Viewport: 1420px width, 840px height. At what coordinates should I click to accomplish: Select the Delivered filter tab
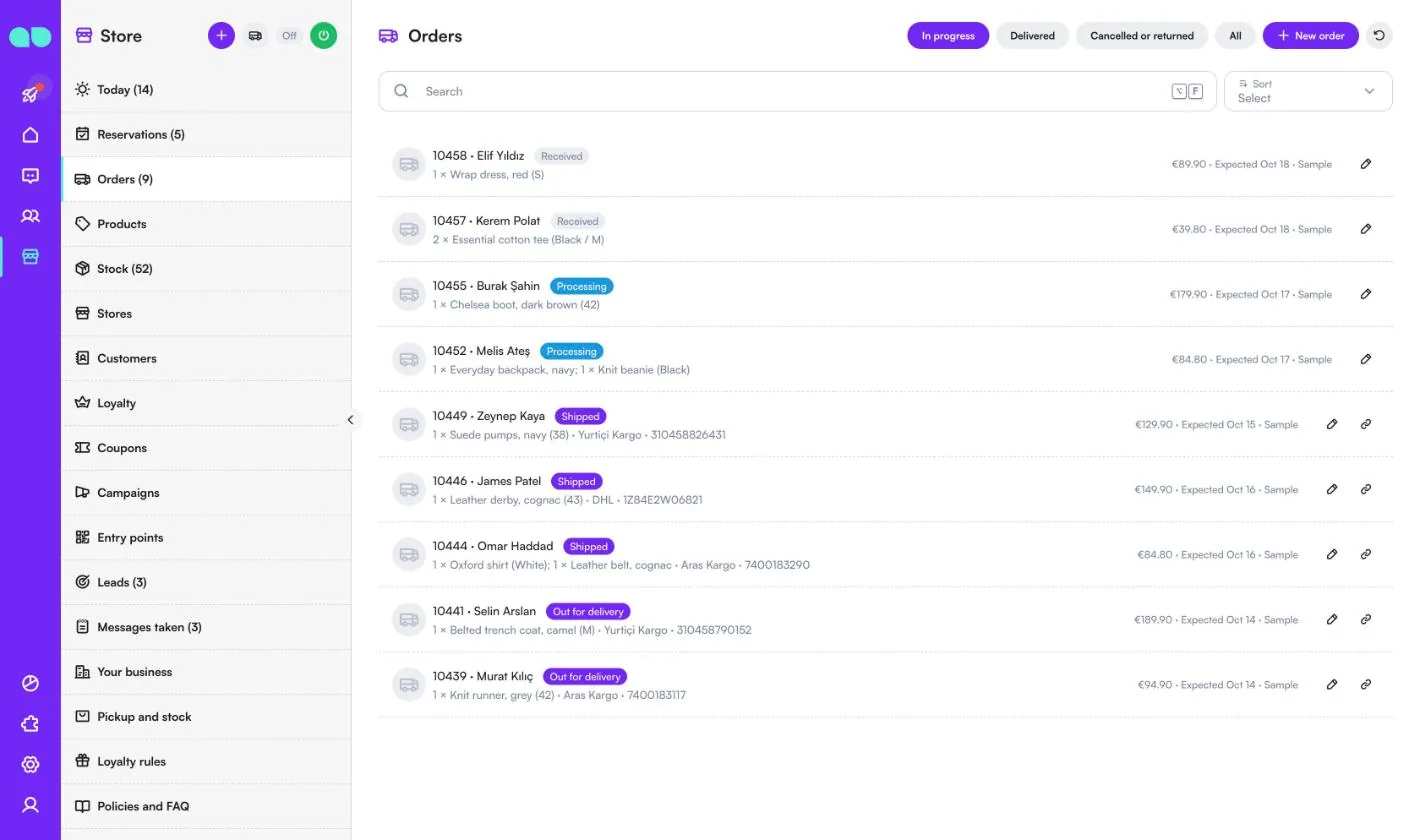pos(1032,35)
